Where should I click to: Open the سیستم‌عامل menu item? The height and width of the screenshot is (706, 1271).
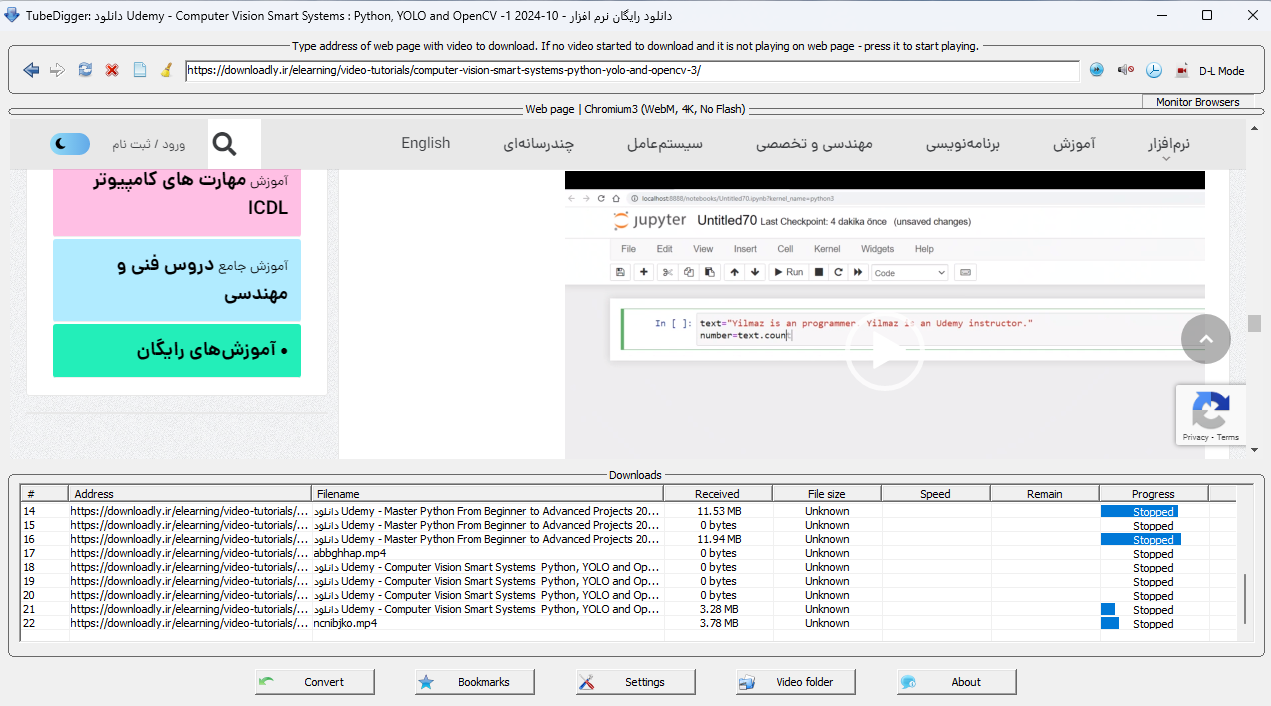(x=665, y=144)
